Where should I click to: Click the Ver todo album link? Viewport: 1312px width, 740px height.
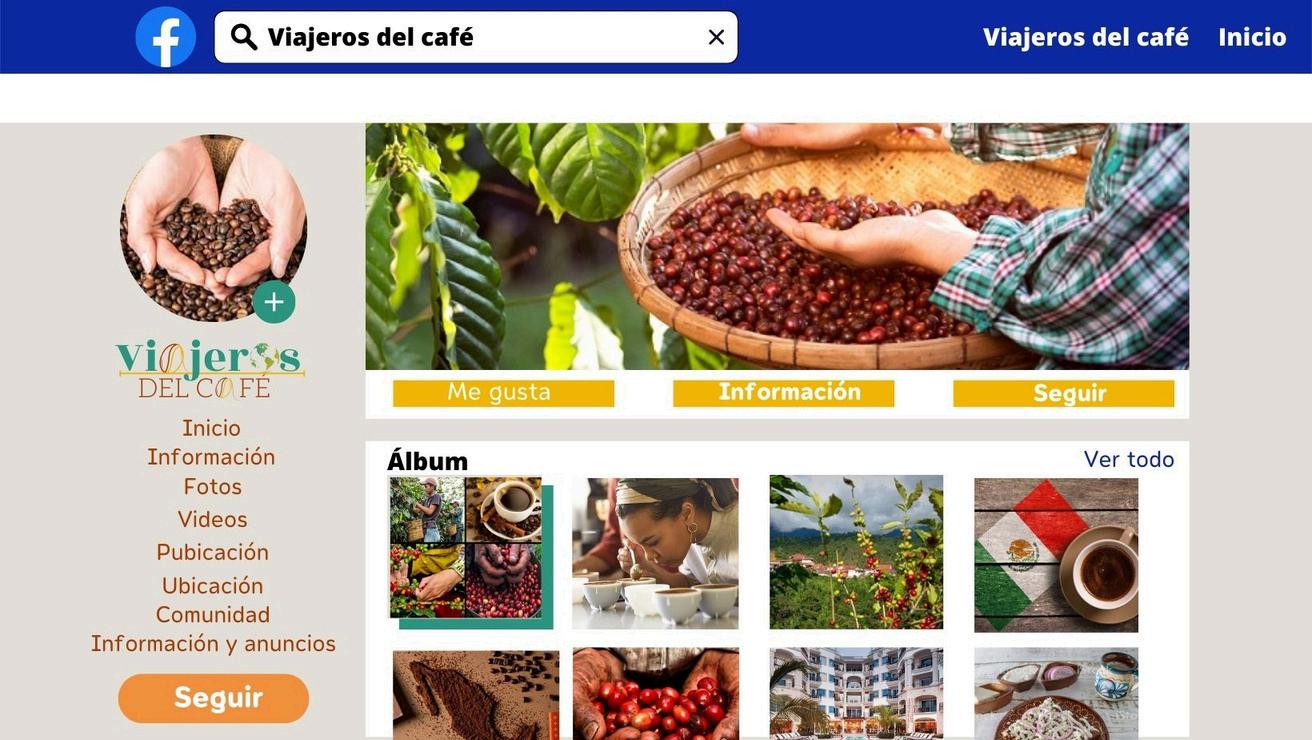(x=1129, y=460)
